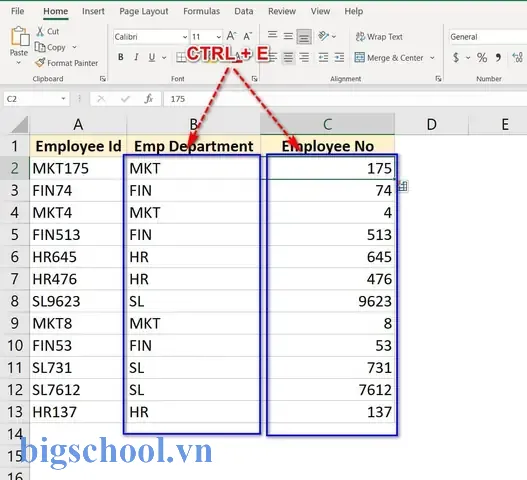Switch to the Review tab
527x480 pixels.
click(x=282, y=11)
